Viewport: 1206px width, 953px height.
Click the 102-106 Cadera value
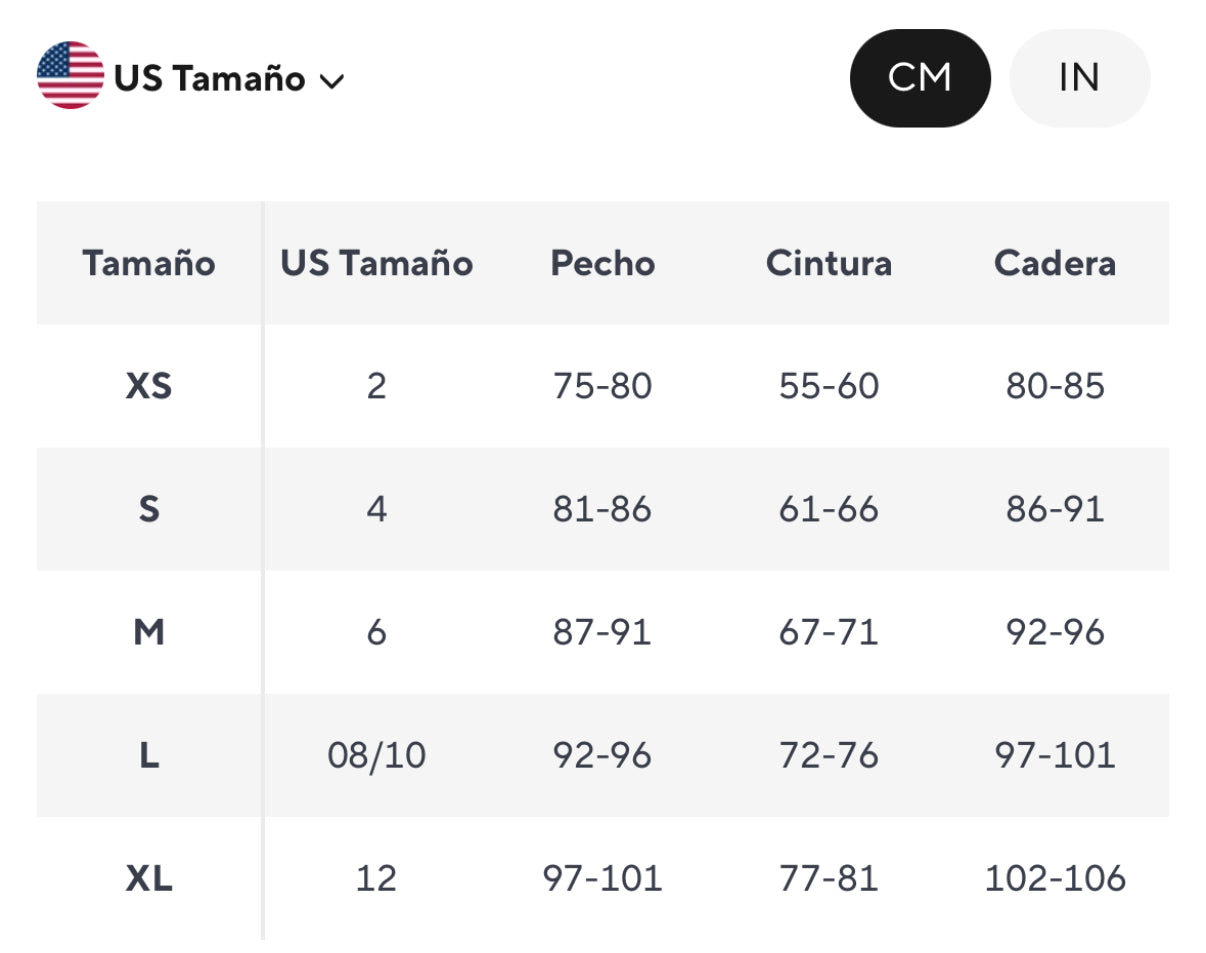1055,878
